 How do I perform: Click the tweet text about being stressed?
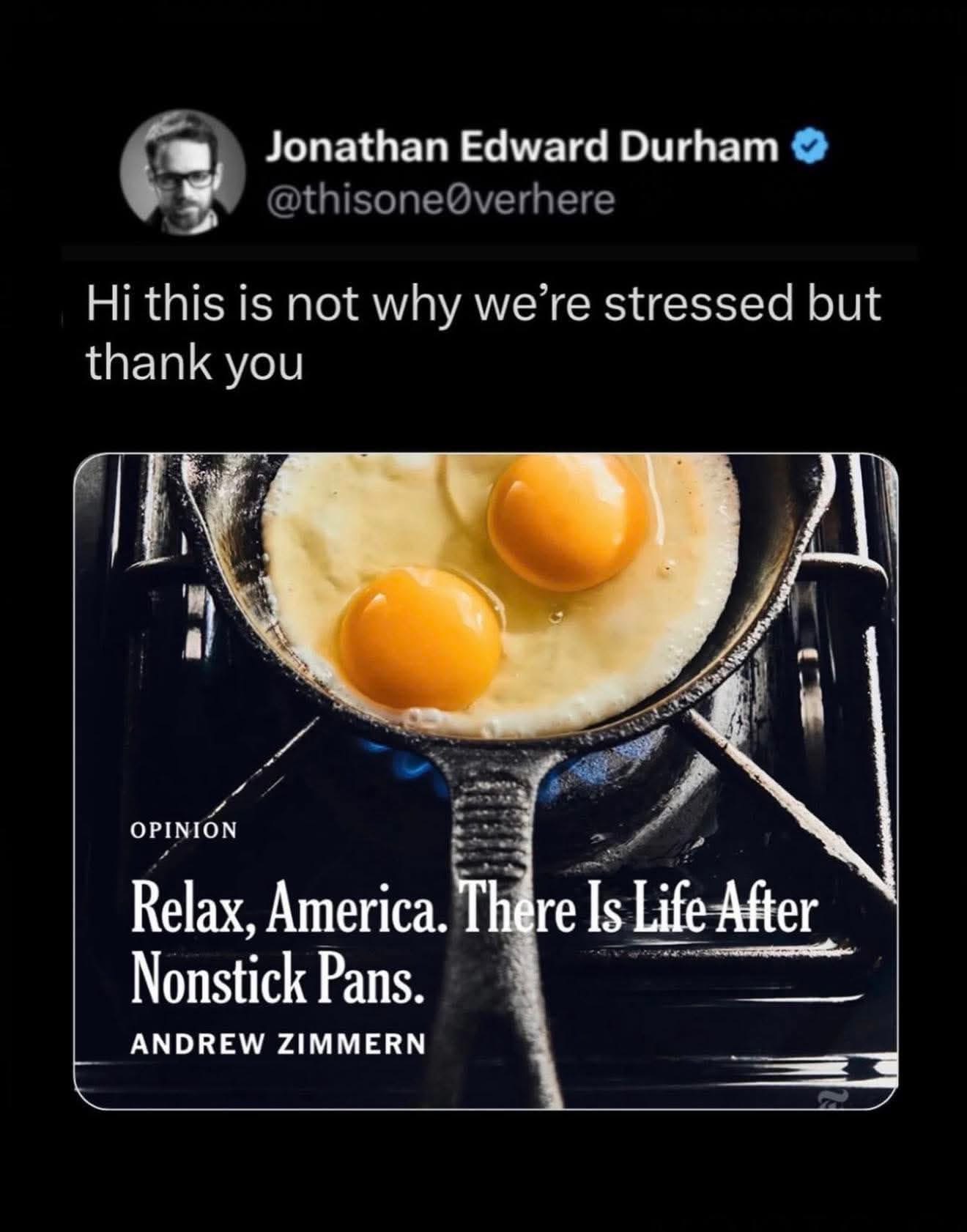tap(483, 333)
